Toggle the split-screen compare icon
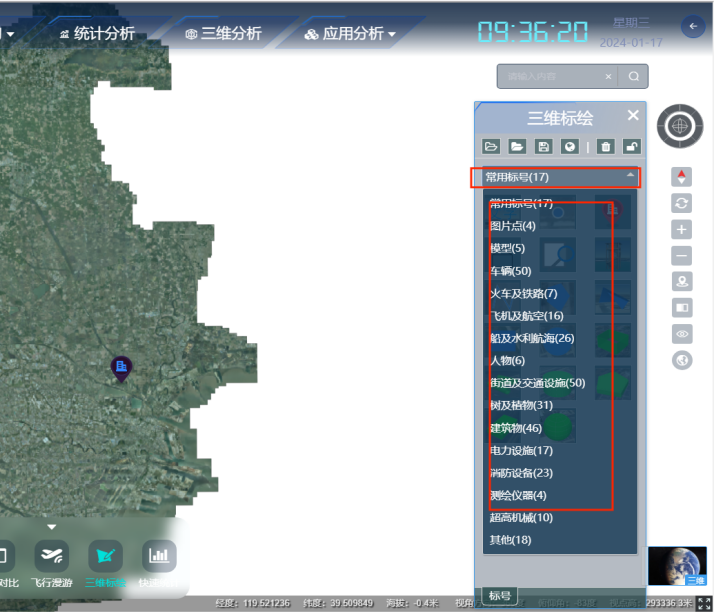 682,307
